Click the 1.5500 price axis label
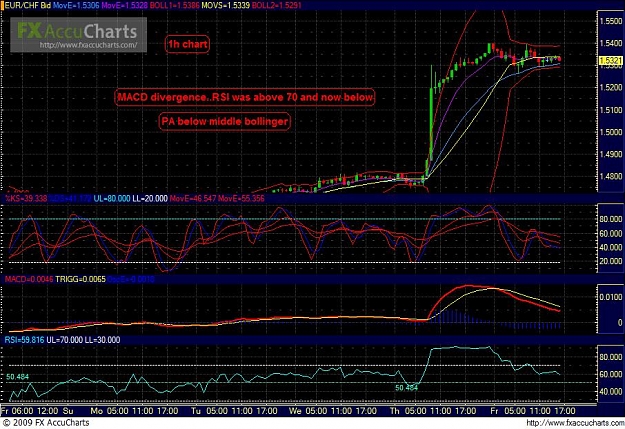The image size is (625, 429). [x=611, y=21]
